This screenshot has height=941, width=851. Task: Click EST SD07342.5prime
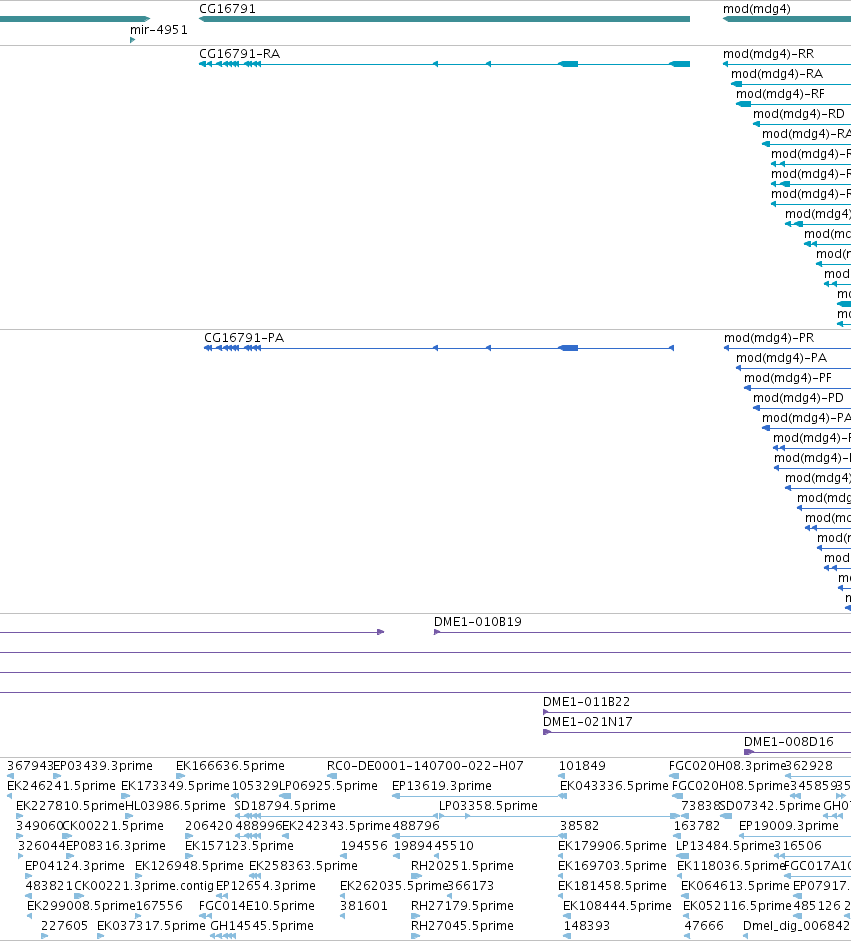769,805
